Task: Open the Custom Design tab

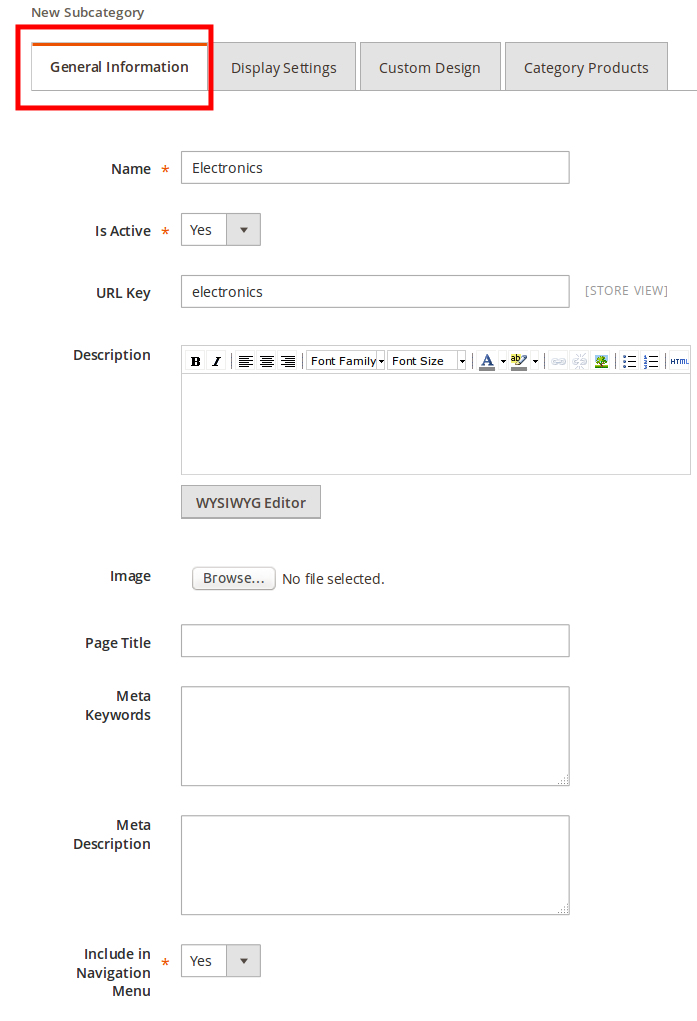Action: click(x=430, y=68)
